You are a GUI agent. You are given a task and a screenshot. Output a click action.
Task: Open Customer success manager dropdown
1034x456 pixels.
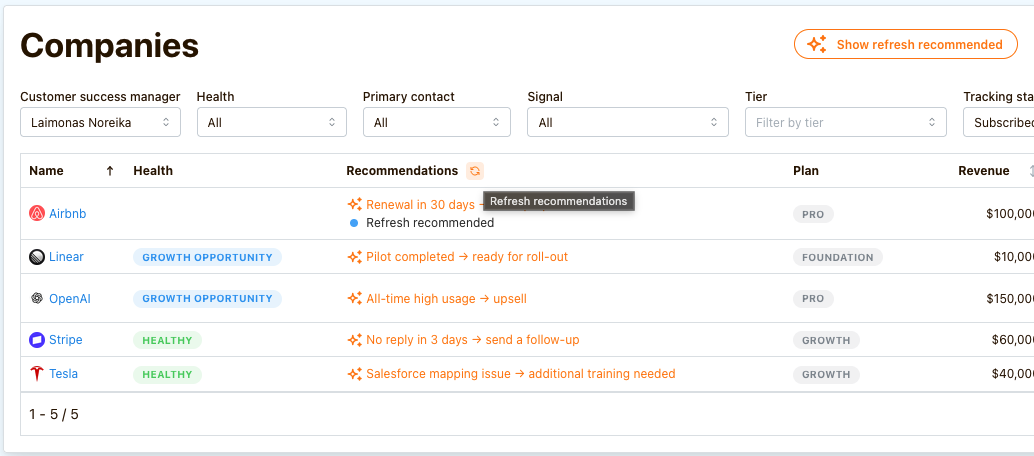point(100,123)
